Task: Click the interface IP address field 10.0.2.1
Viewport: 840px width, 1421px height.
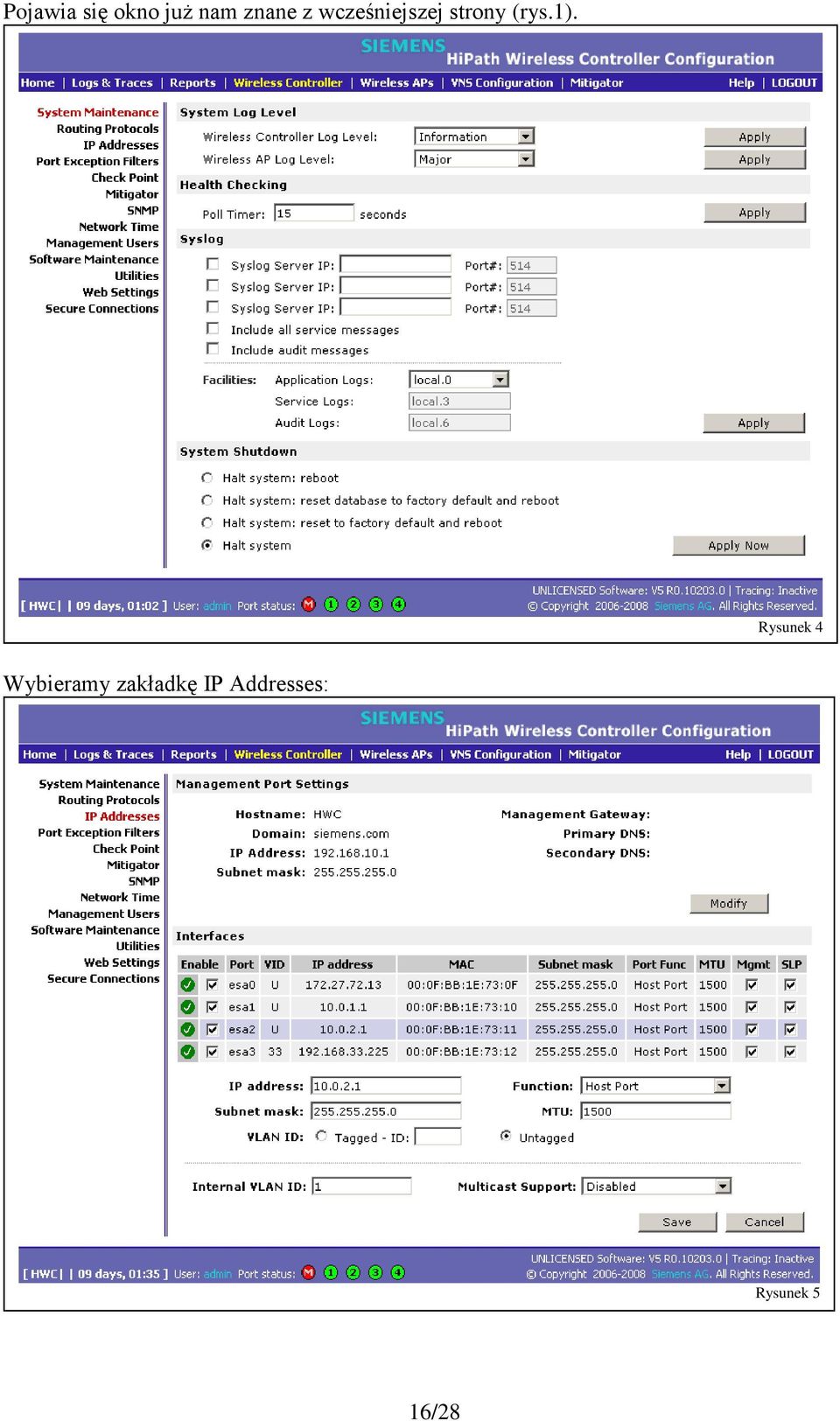Action: 386,1086
